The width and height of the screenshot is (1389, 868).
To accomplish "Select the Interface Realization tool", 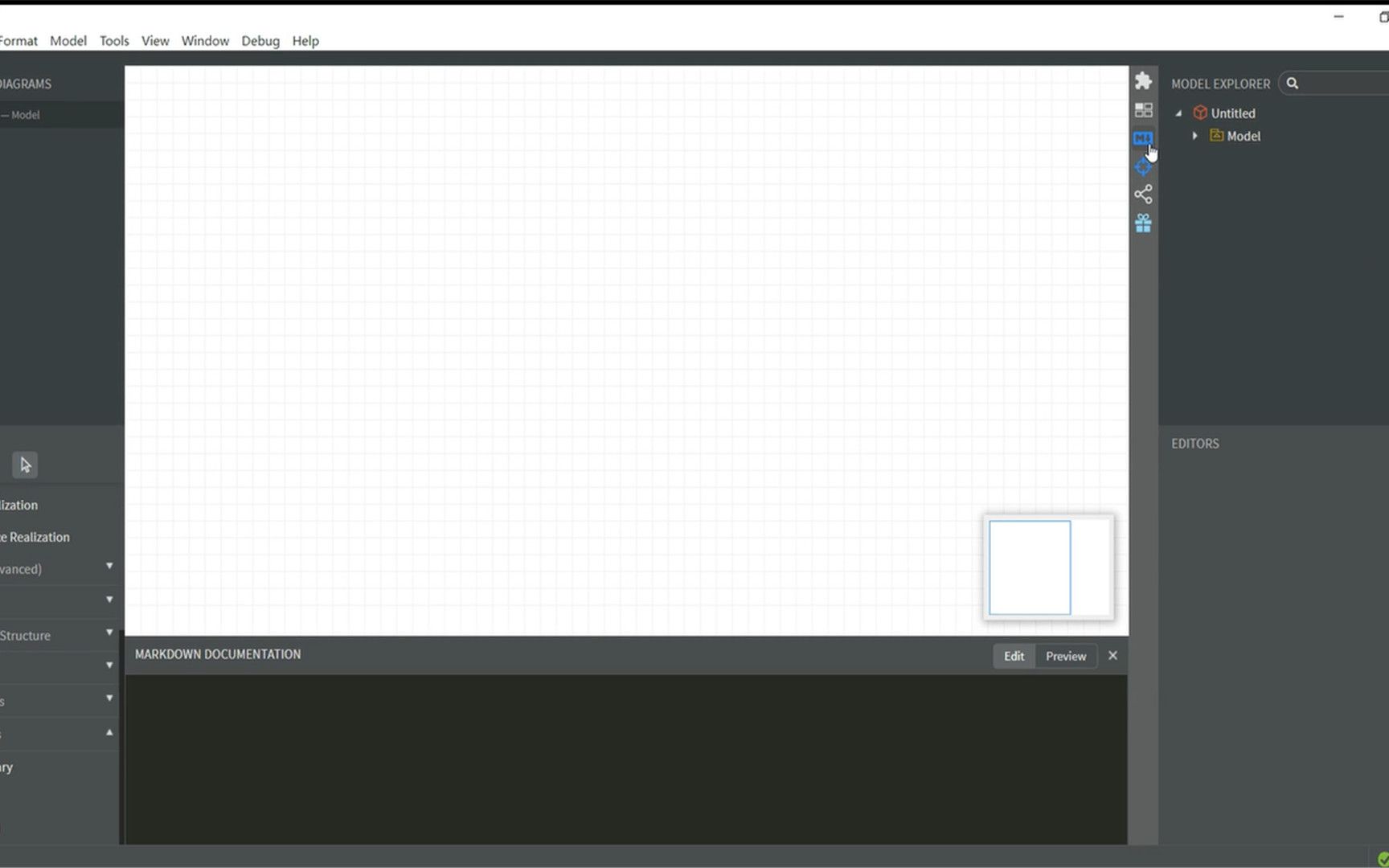I will tap(35, 537).
